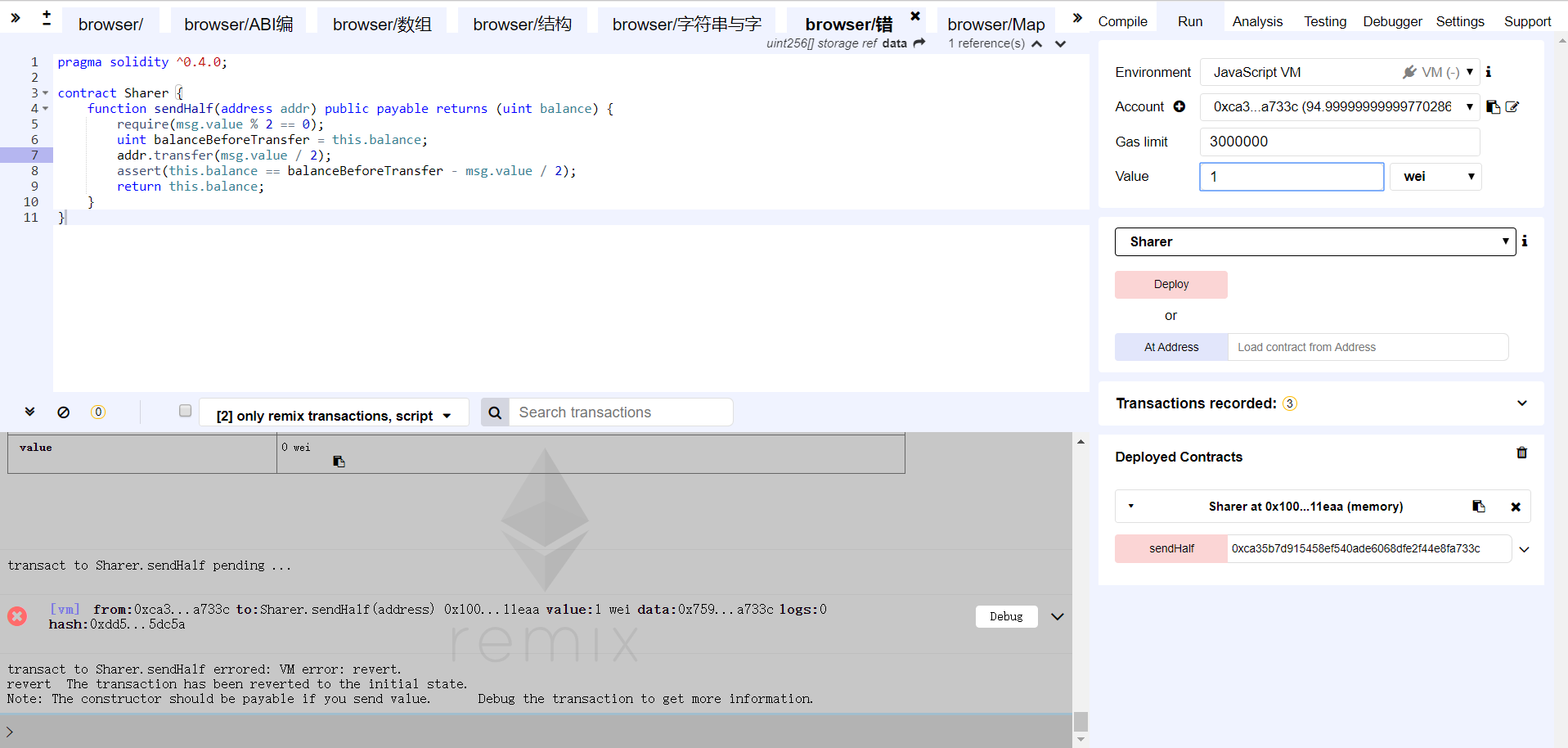
Task: Toggle the terminal panel with the double-chevron icon left of the clear icon
Action: pos(29,412)
